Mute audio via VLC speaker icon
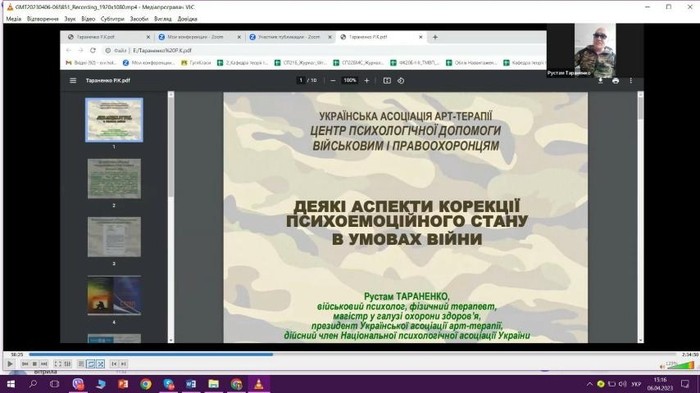The height and width of the screenshot is (393, 700). click(x=662, y=366)
